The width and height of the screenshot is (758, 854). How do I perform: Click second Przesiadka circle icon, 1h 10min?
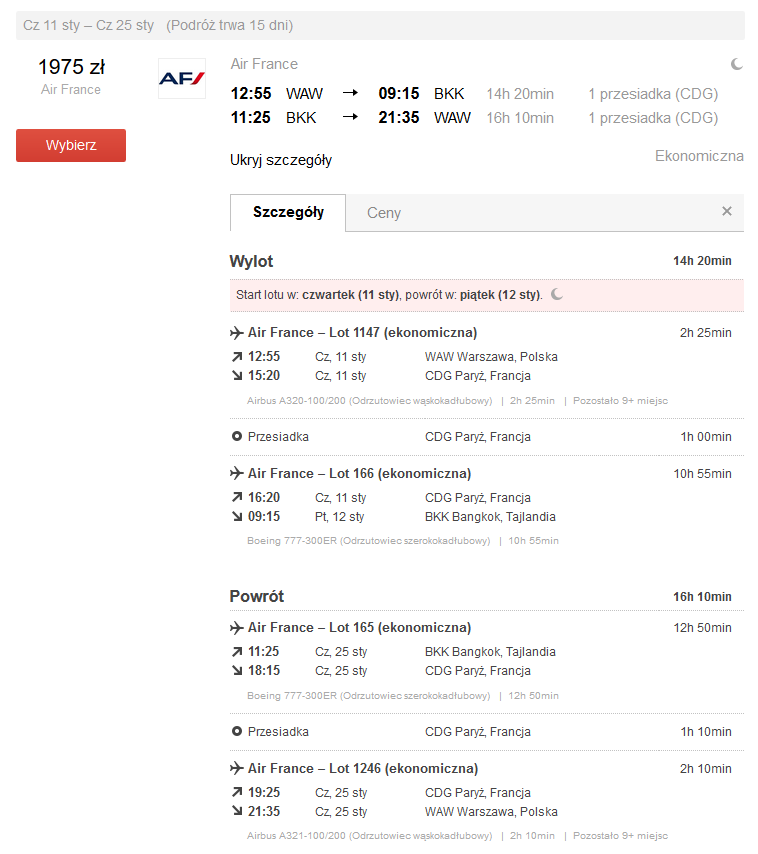[x=236, y=731]
